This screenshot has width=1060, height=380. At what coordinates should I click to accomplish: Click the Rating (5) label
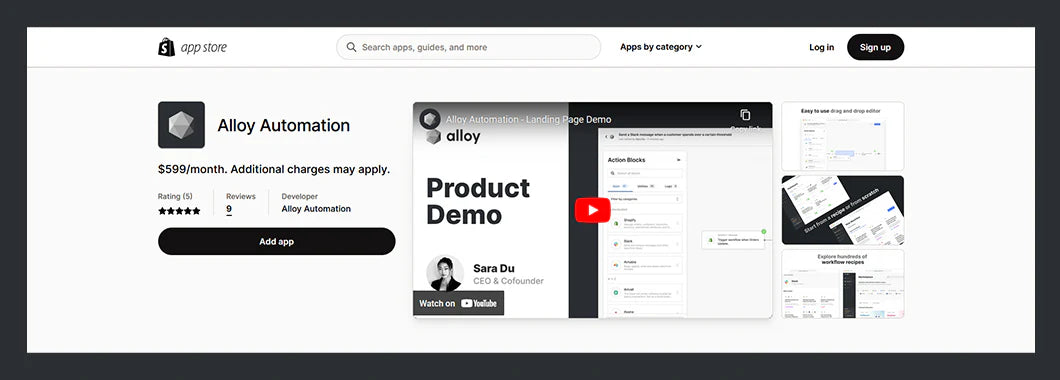pyautogui.click(x=175, y=196)
